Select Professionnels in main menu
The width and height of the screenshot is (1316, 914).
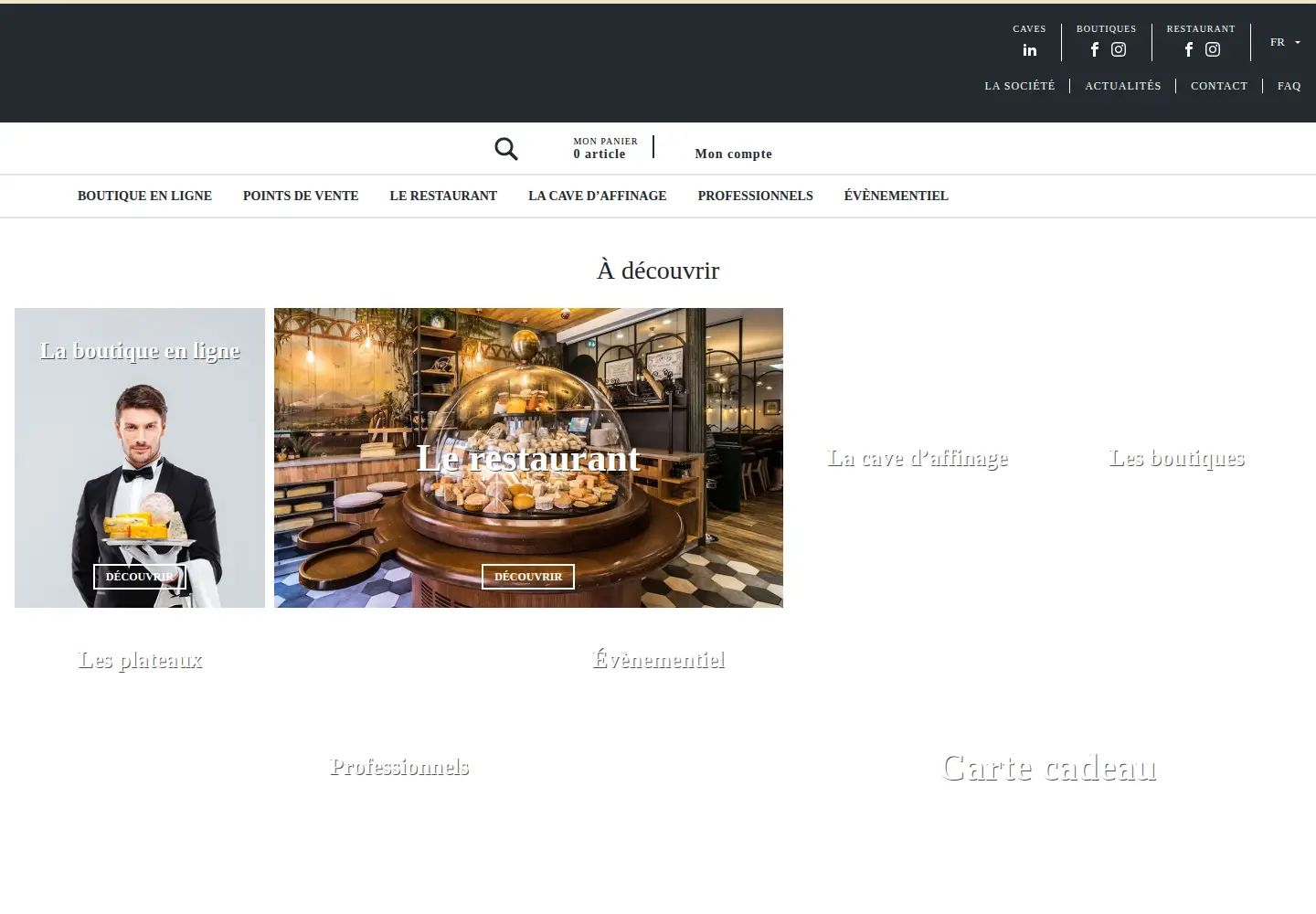pos(756,196)
